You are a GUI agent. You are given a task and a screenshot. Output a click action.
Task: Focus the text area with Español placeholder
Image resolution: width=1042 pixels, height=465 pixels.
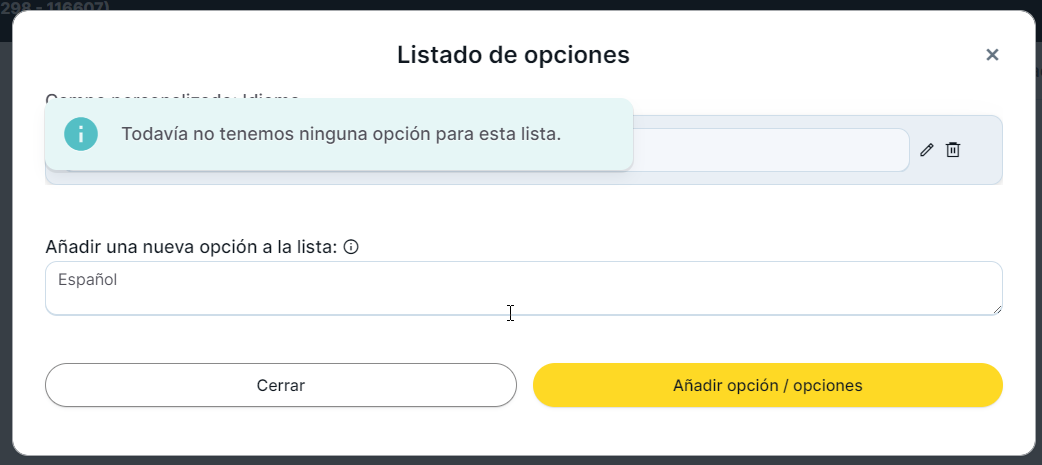click(523, 288)
